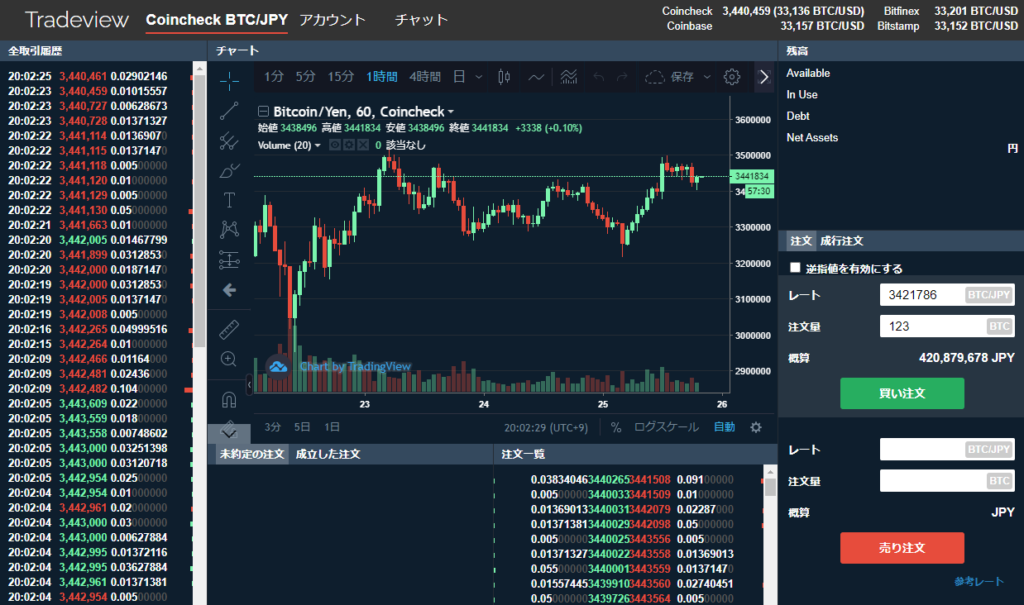The height and width of the screenshot is (605, 1024).
Task: Open the pitchfork drawing tools
Action: (x=229, y=140)
